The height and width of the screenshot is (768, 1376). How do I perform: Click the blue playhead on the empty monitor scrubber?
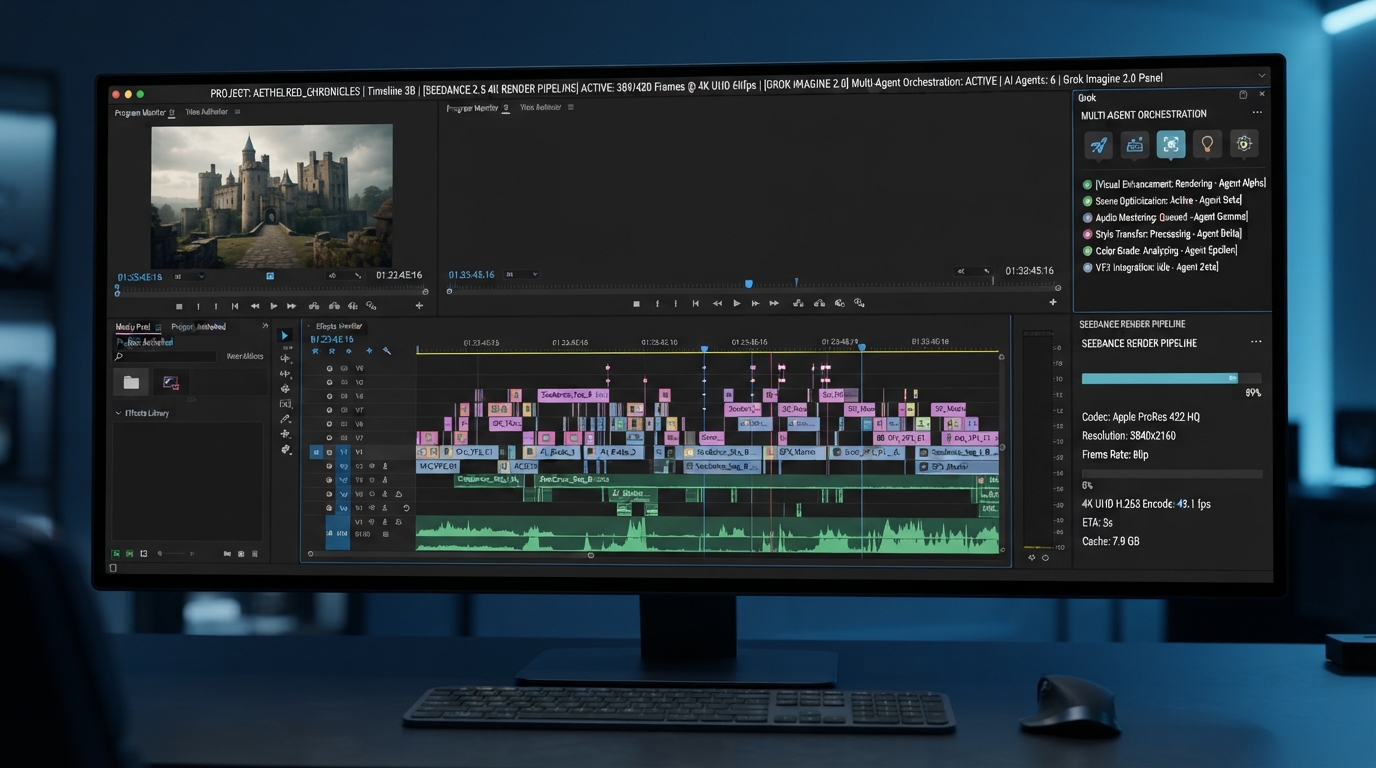[x=749, y=285]
